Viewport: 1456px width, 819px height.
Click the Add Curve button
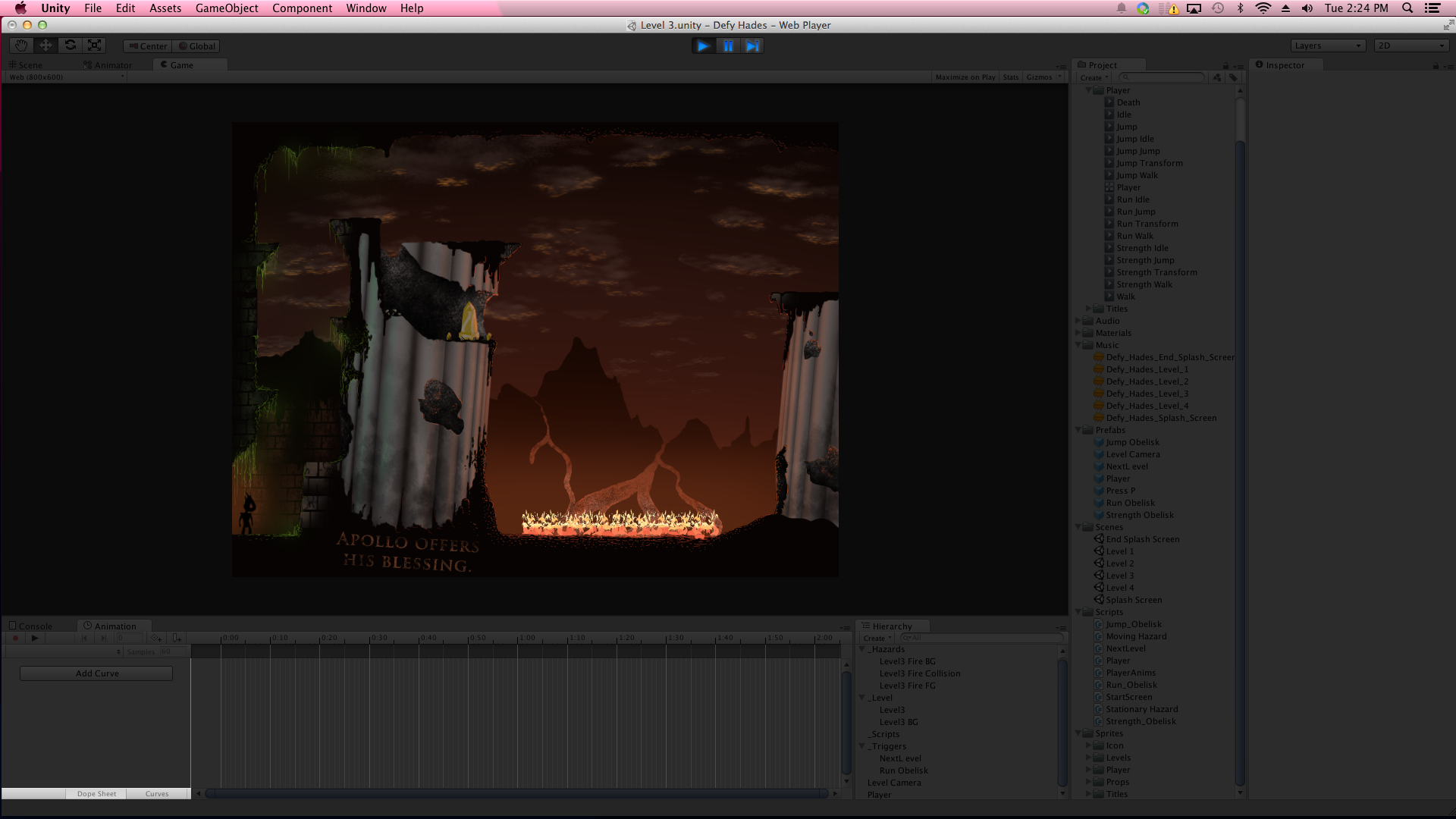[x=96, y=673]
